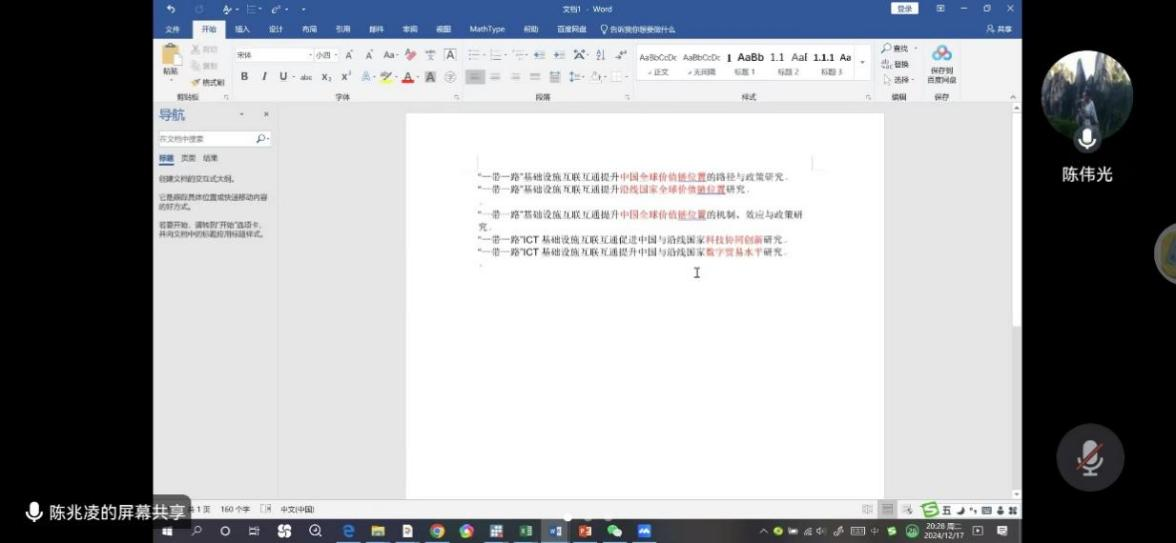1176x543 pixels.
Task: Click the red font color swatch
Action: point(408,77)
